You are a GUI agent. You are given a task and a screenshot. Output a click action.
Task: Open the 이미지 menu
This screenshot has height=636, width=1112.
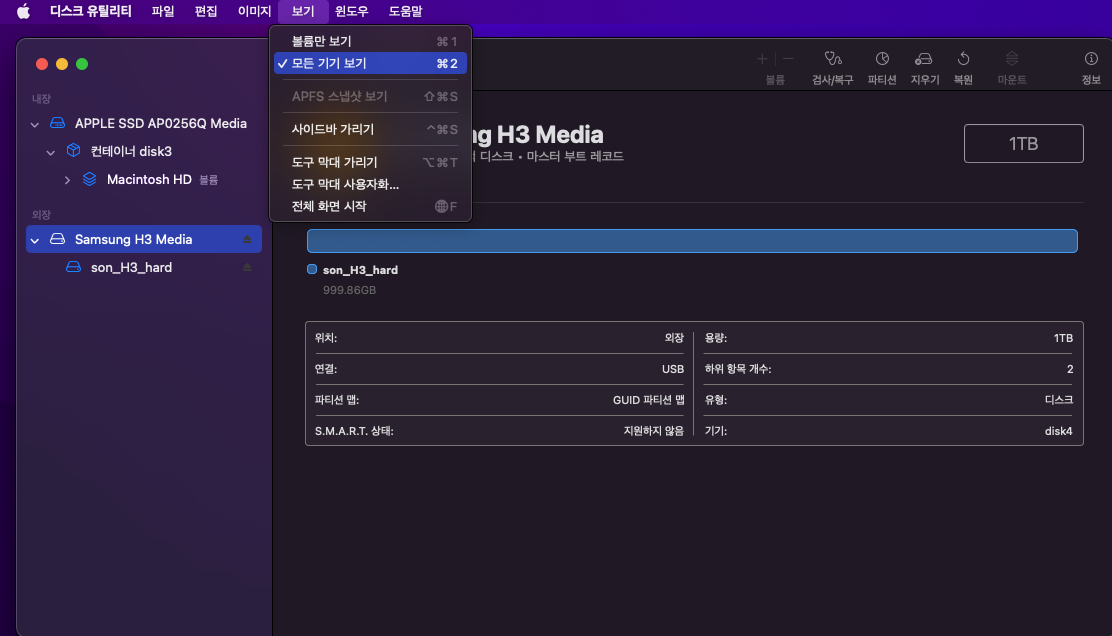click(254, 11)
